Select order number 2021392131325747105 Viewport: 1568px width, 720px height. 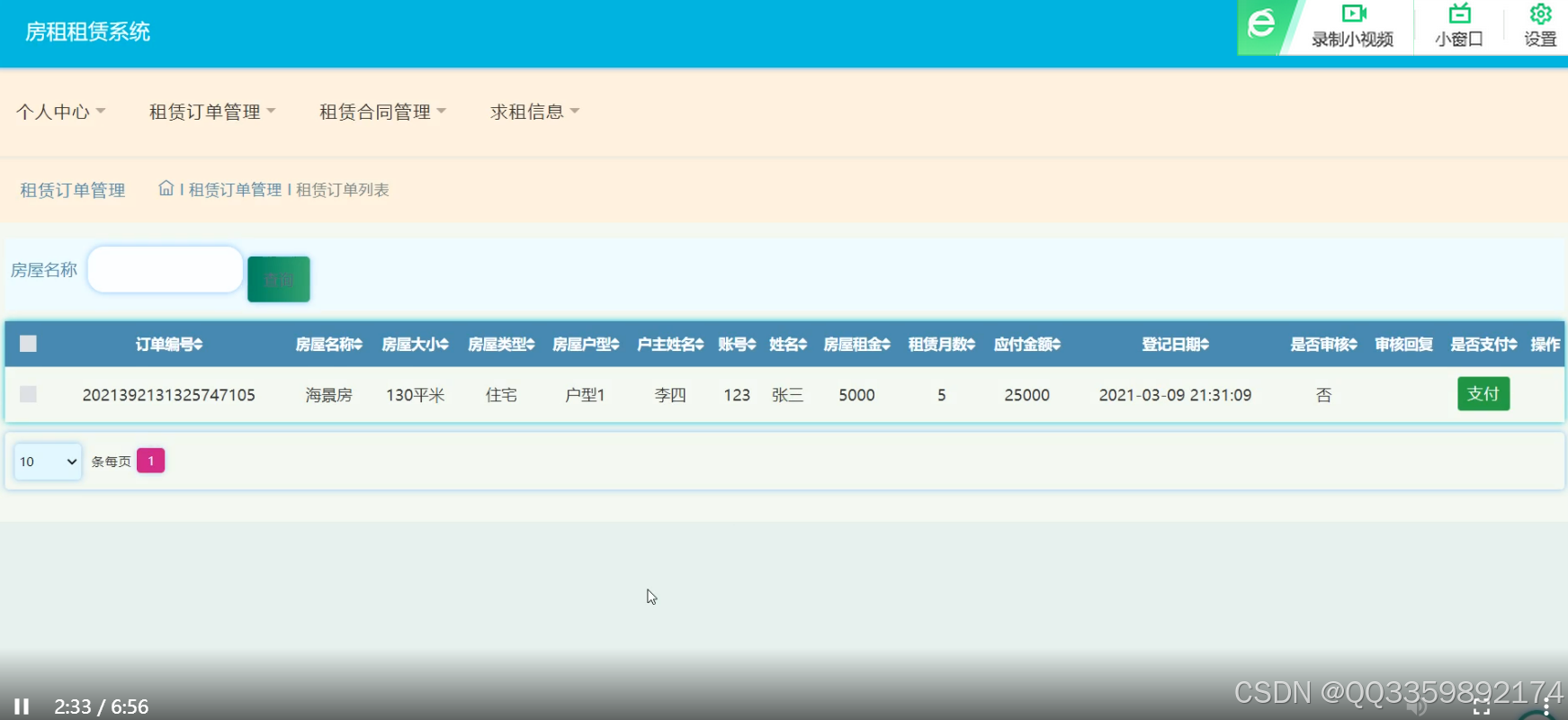(x=169, y=395)
